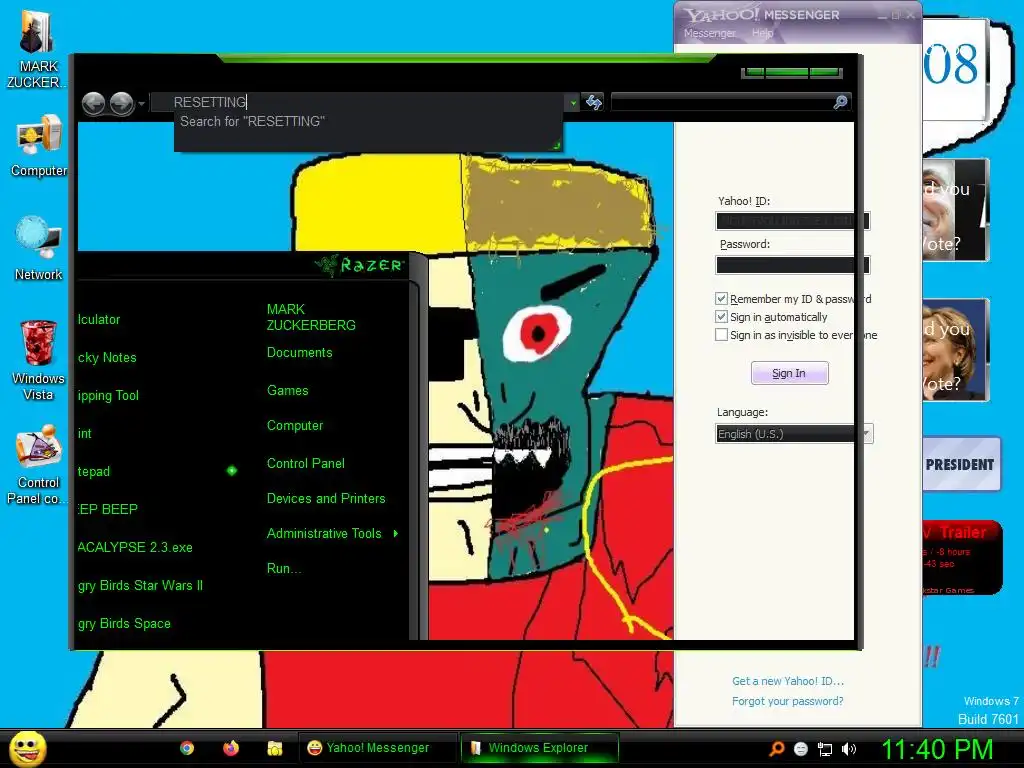Screen dimensions: 1024x768
Task: Open the Help menu in Yahoo Messenger
Action: pyautogui.click(x=762, y=33)
